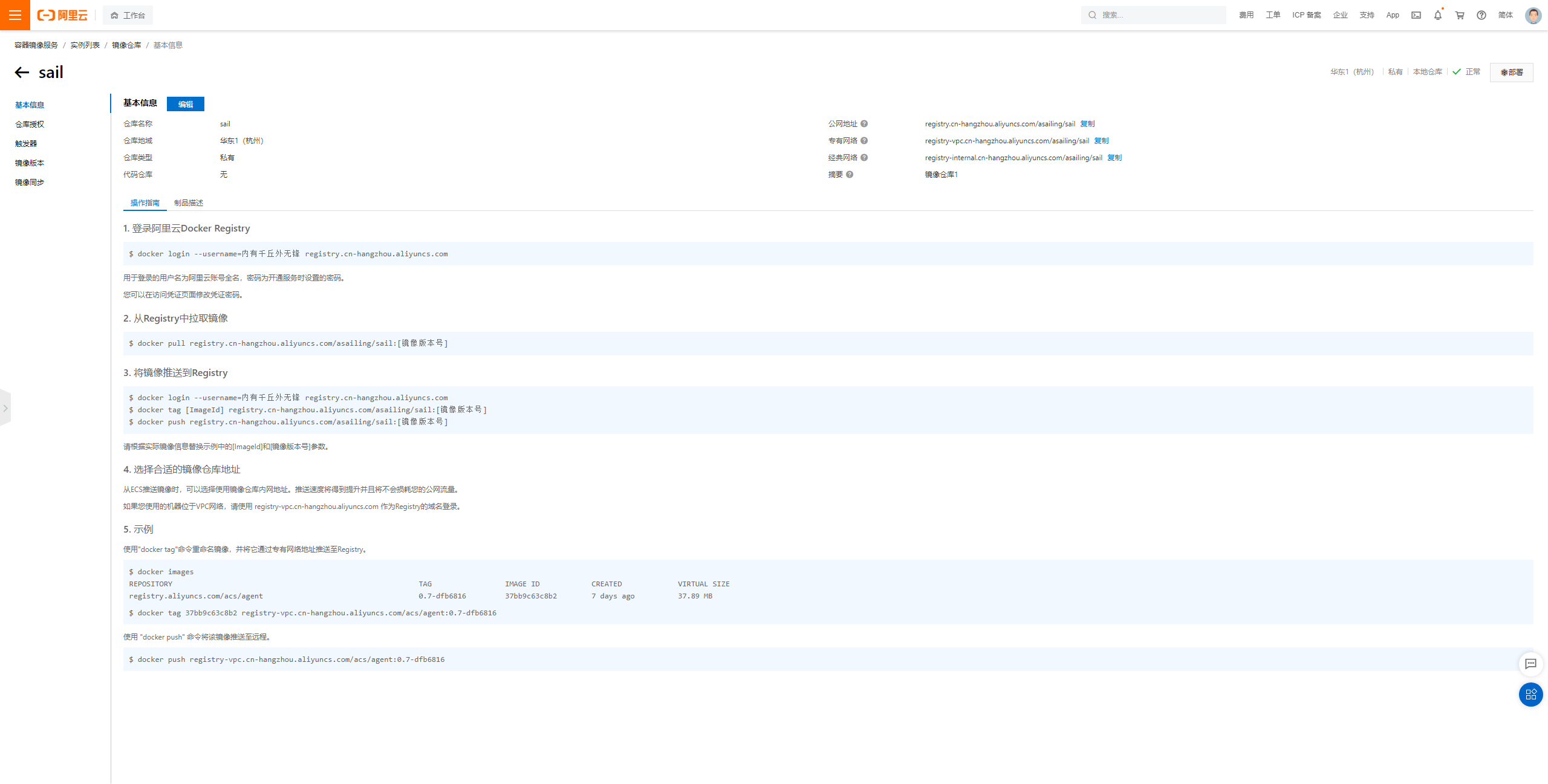
Task: Click the blue 编辑 button
Action: [186, 104]
